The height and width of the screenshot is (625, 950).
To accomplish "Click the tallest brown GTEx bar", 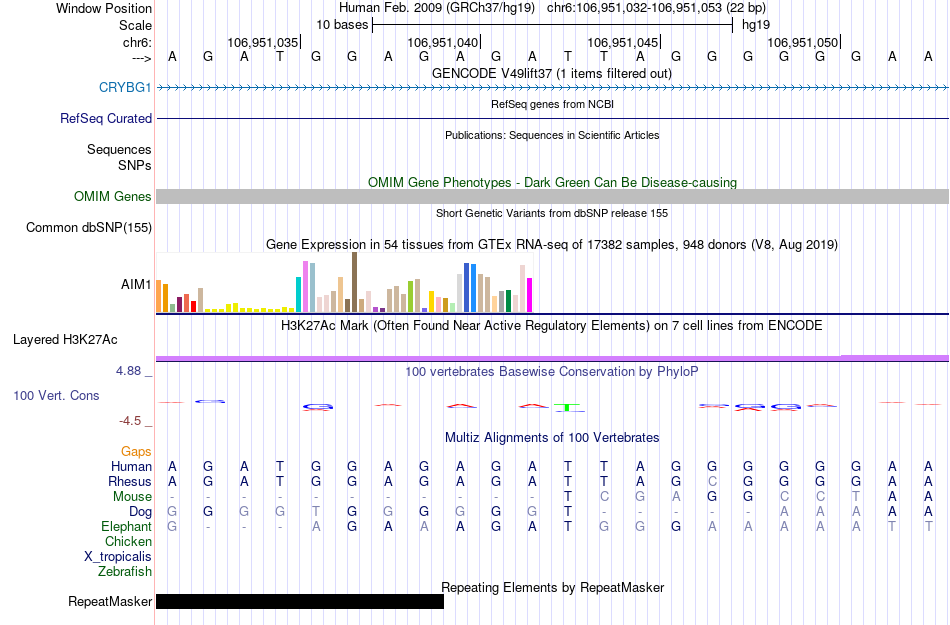I will (354, 282).
